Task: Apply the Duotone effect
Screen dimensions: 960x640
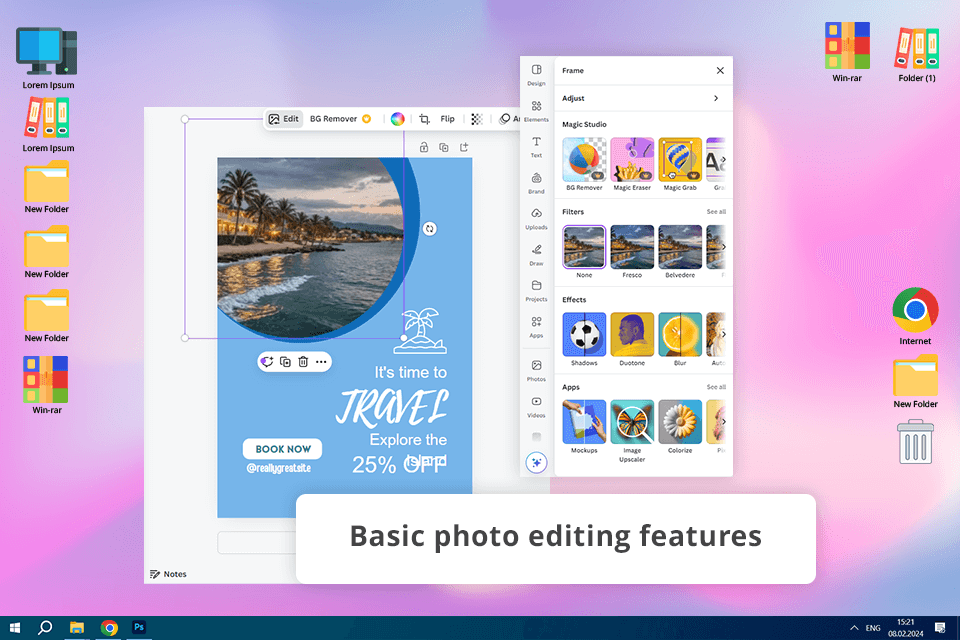Action: [x=632, y=339]
